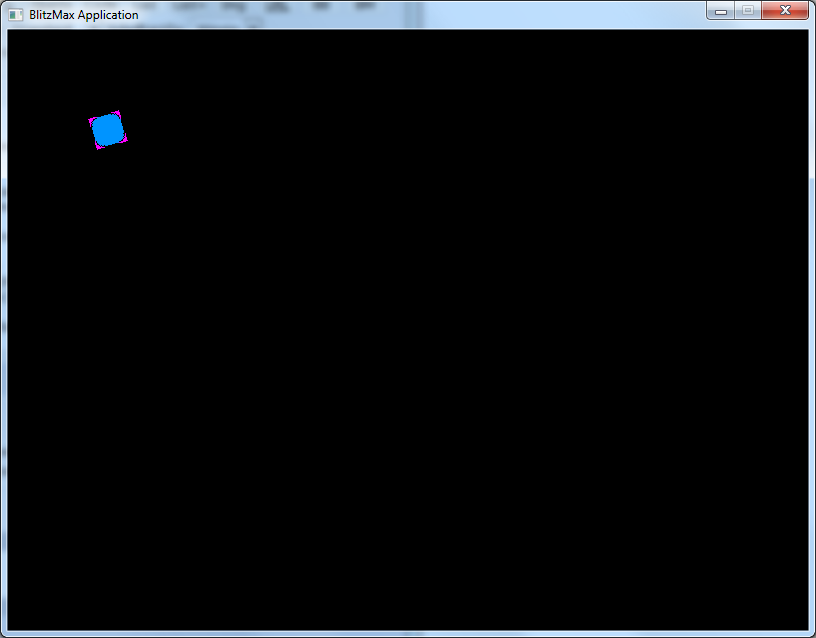This screenshot has width=816, height=638.
Task: Maximize the BlitzMax Application window
Action: point(746,11)
